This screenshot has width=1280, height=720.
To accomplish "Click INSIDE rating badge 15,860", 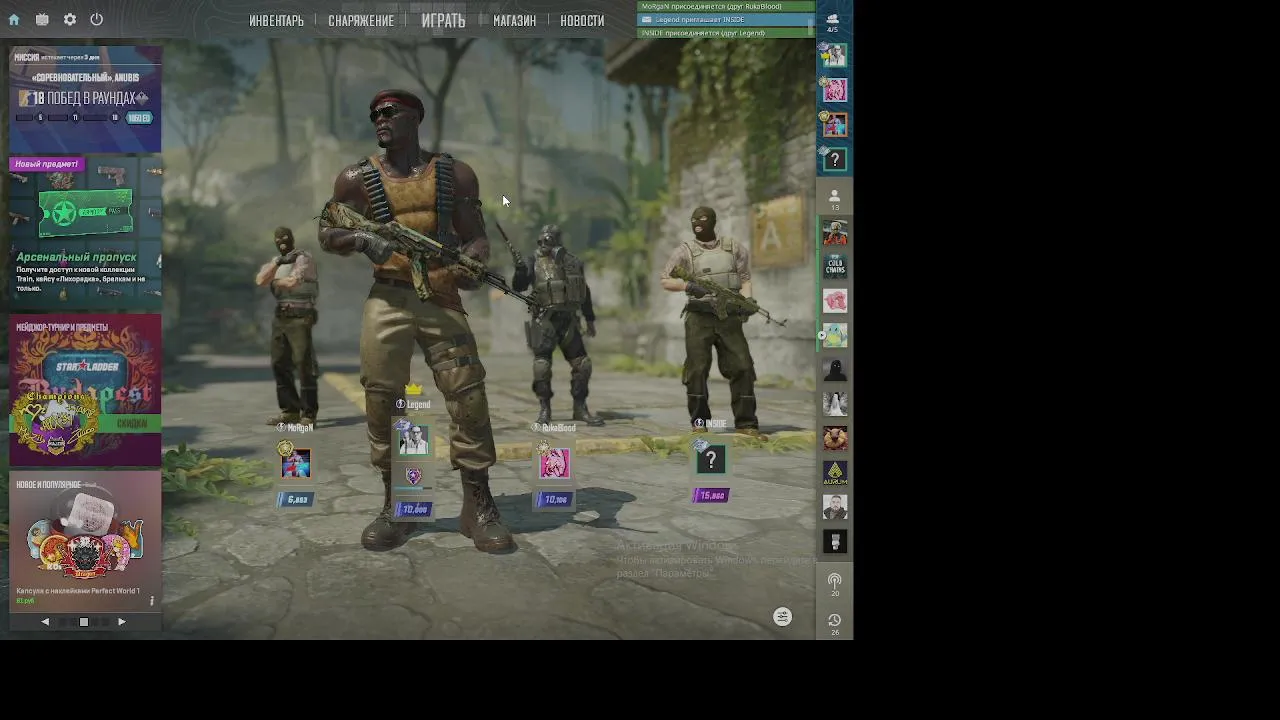I will [x=711, y=495].
